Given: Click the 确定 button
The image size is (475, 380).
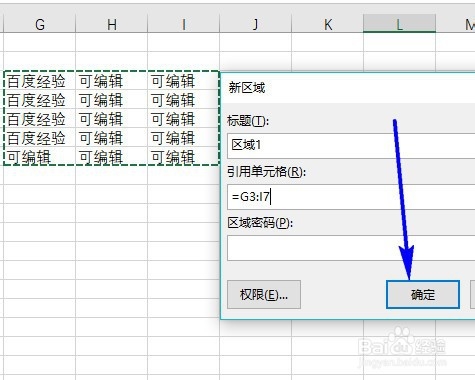Looking at the screenshot, I should click(423, 295).
